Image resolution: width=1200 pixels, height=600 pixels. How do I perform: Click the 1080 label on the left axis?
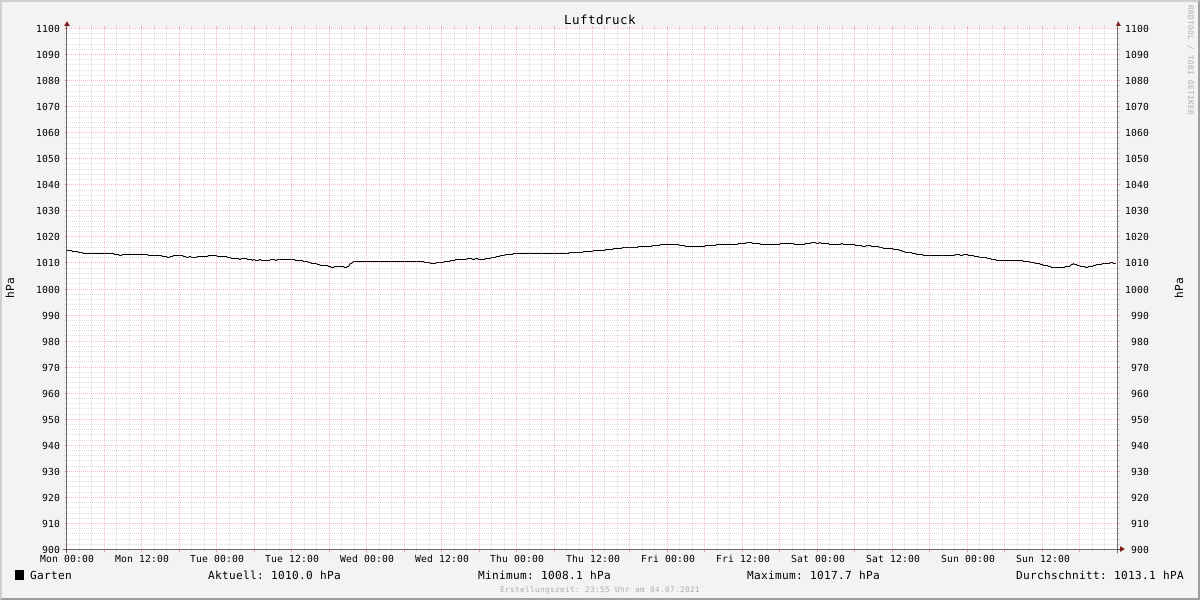48,81
